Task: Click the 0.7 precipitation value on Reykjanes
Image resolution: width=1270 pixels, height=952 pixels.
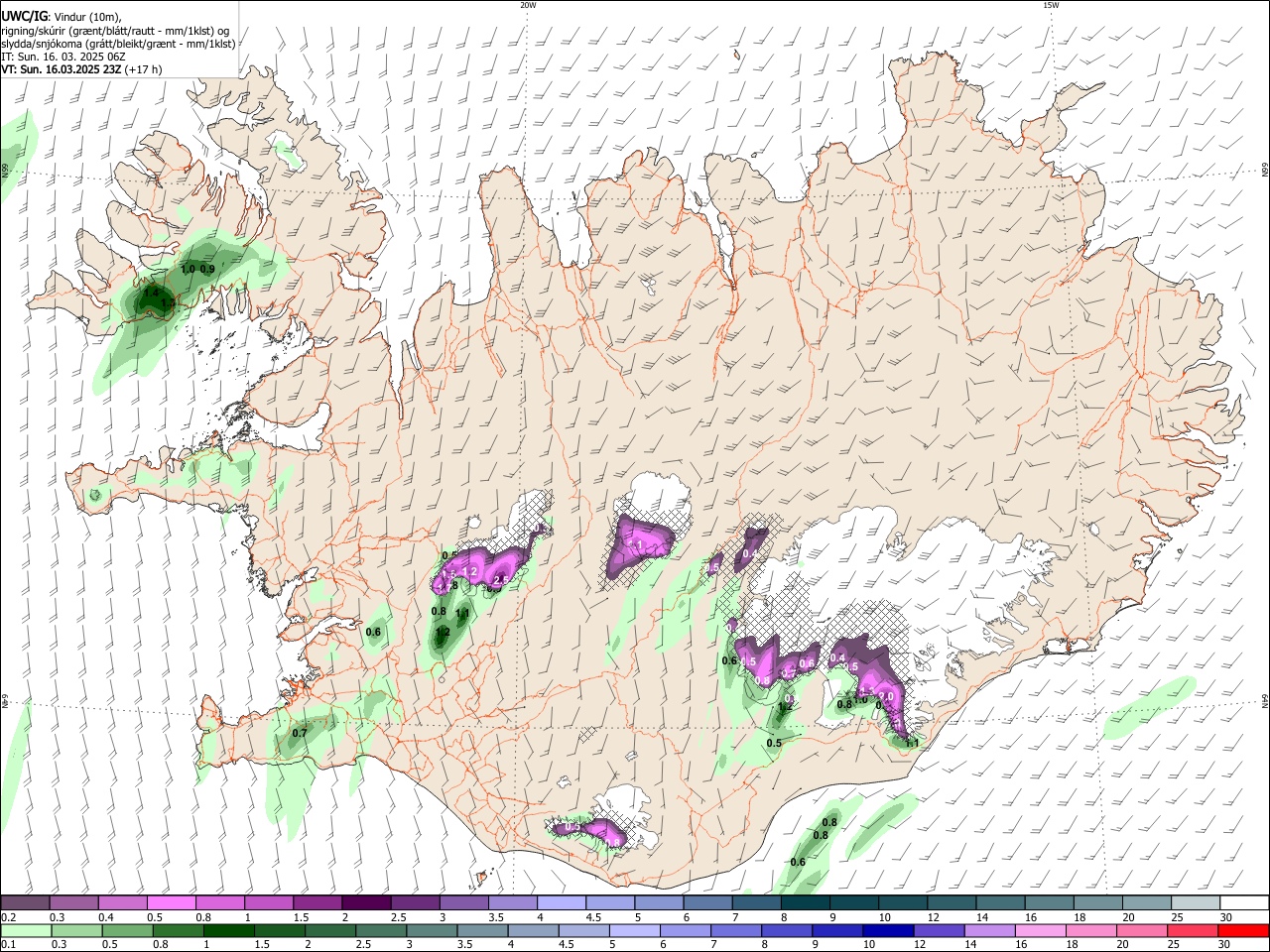Action: pyautogui.click(x=299, y=733)
